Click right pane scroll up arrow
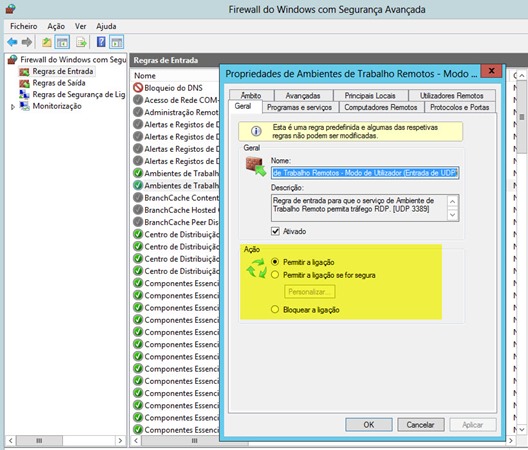The width and height of the screenshot is (528, 450). click(521, 76)
